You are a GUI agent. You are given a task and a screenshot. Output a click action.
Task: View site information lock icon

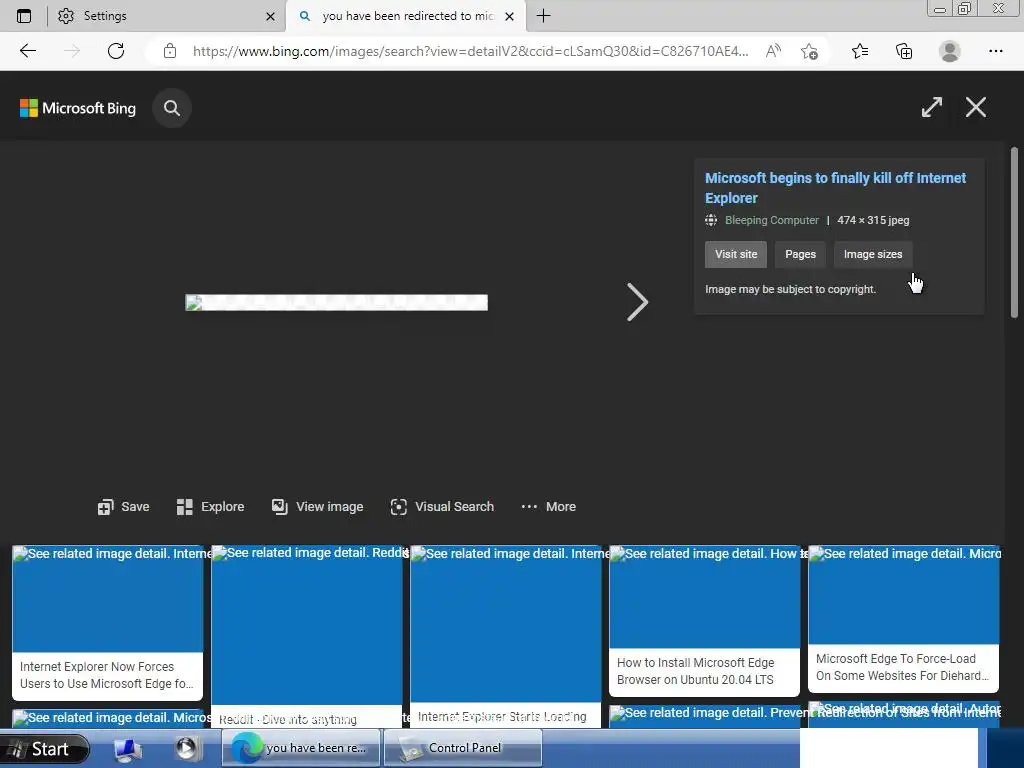tap(170, 51)
